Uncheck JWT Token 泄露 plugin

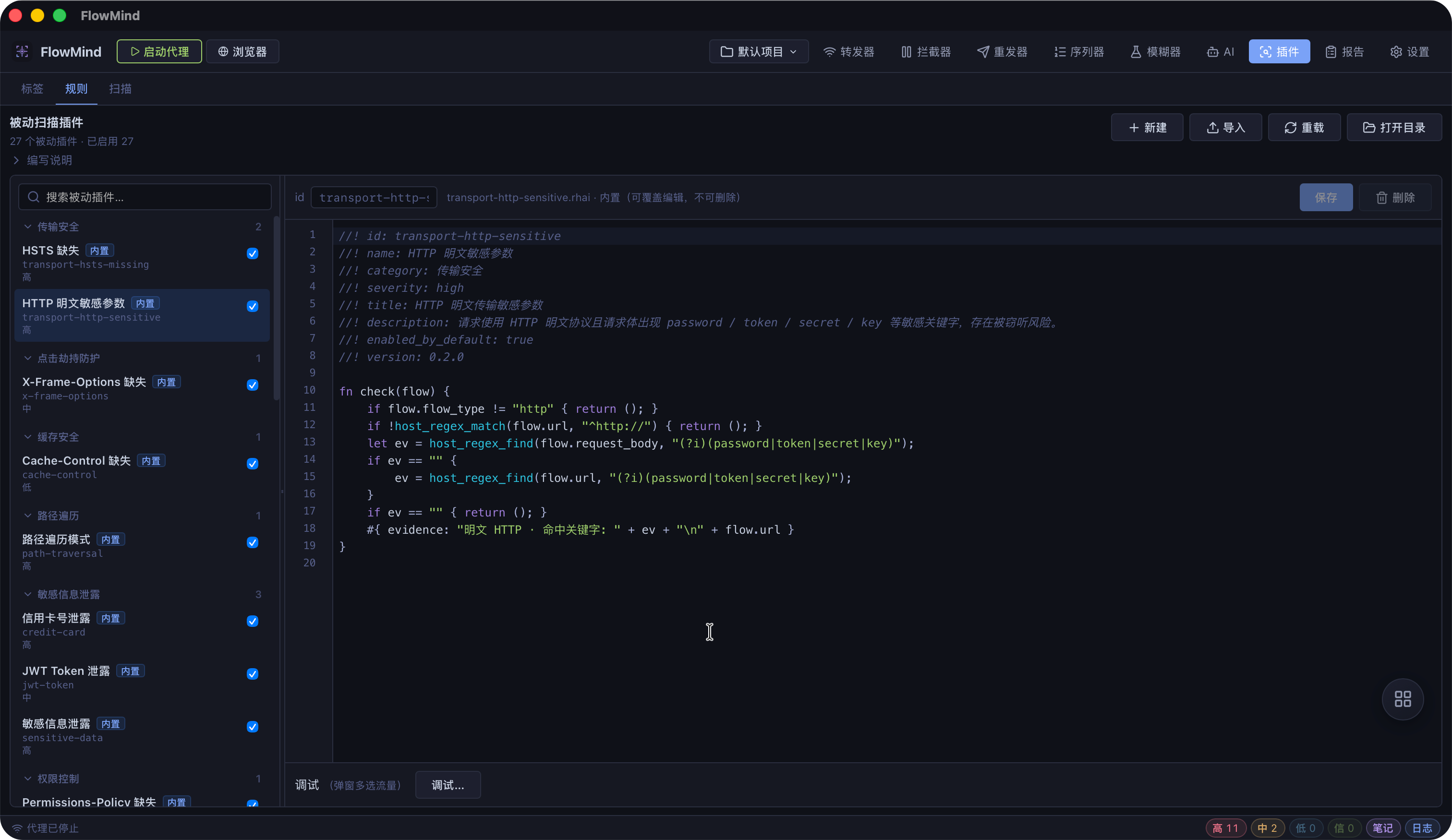(x=253, y=674)
